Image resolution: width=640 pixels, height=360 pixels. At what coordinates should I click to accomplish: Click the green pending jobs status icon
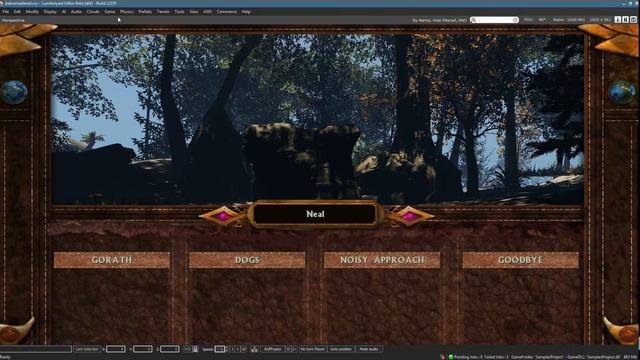click(x=451, y=357)
